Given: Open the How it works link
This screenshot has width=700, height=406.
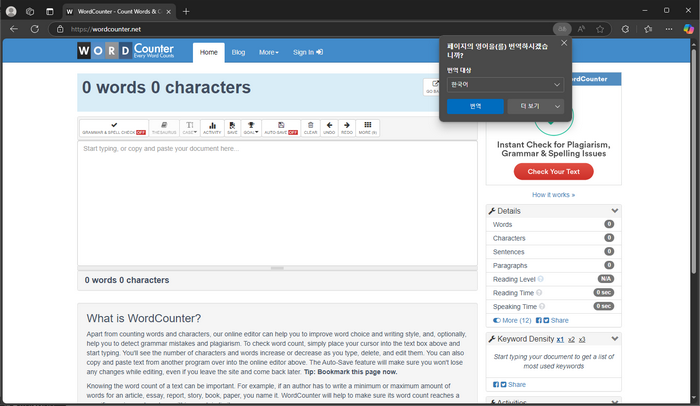Looking at the screenshot, I should (553, 195).
